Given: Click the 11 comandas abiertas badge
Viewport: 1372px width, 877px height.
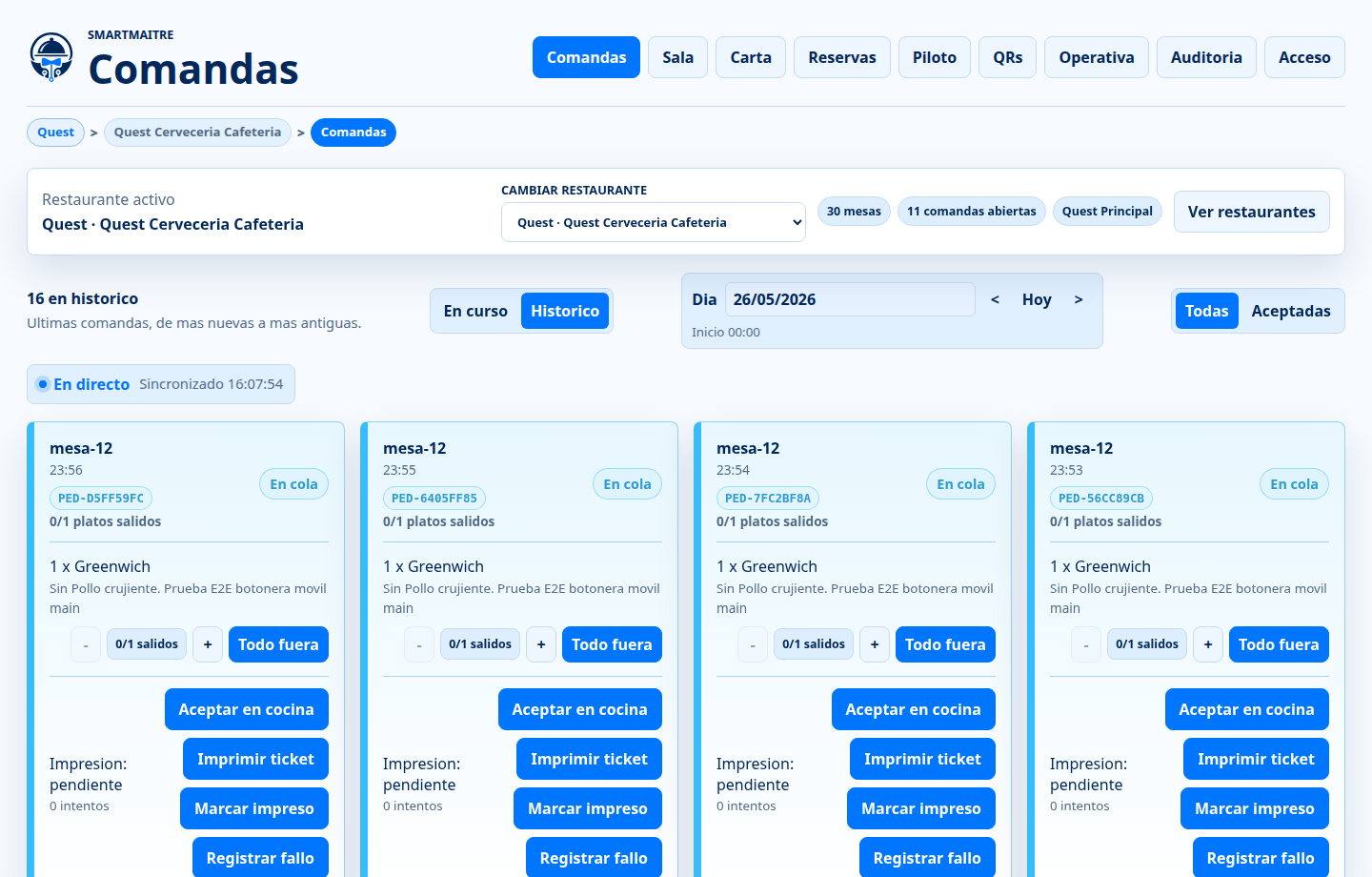Looking at the screenshot, I should pyautogui.click(x=971, y=212).
